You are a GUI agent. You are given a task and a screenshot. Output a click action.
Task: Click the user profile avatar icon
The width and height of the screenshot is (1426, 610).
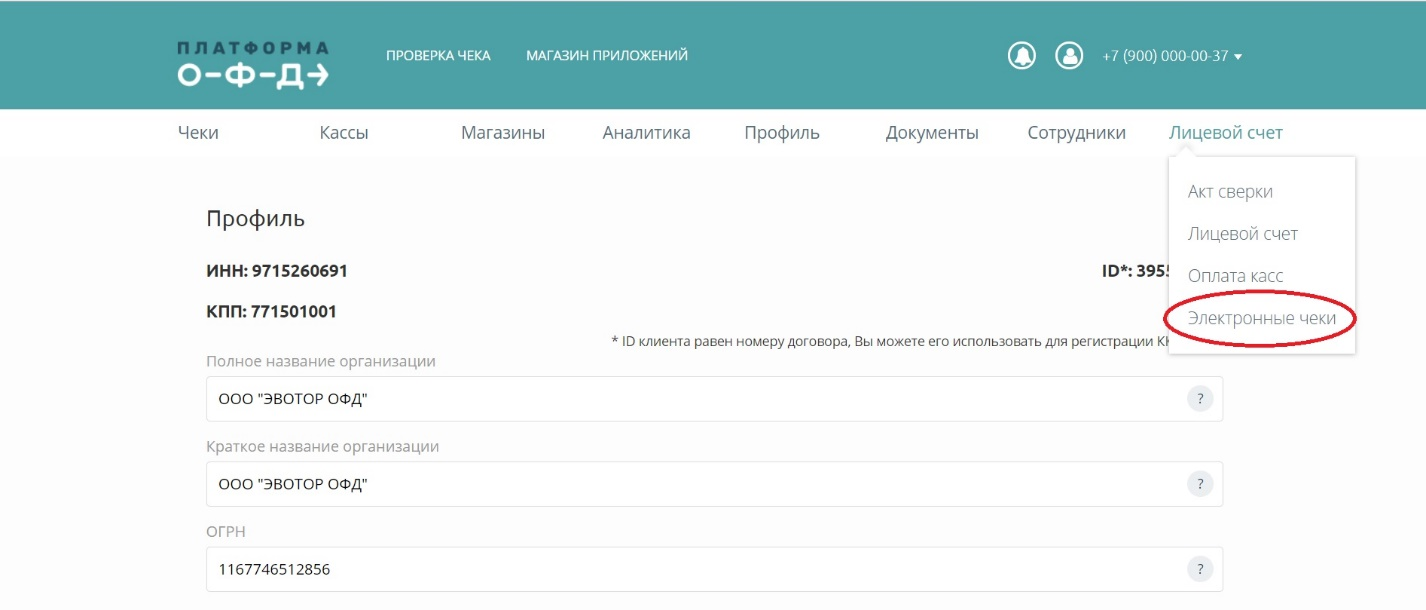point(1069,56)
